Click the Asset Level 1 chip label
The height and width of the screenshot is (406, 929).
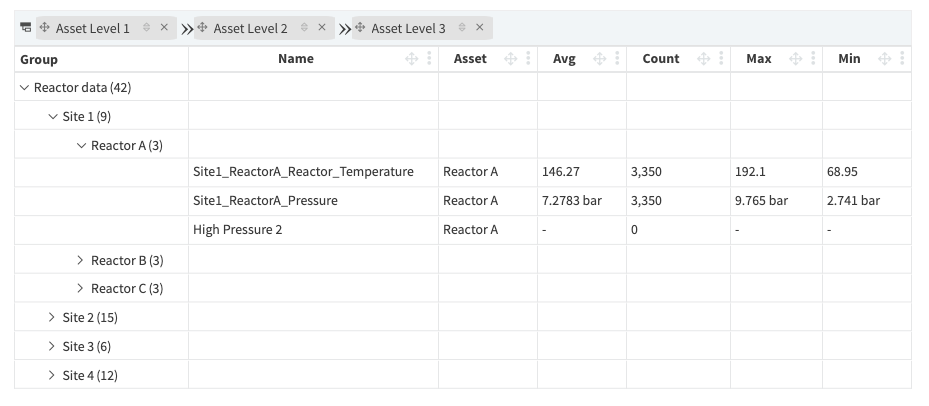pyautogui.click(x=92, y=28)
